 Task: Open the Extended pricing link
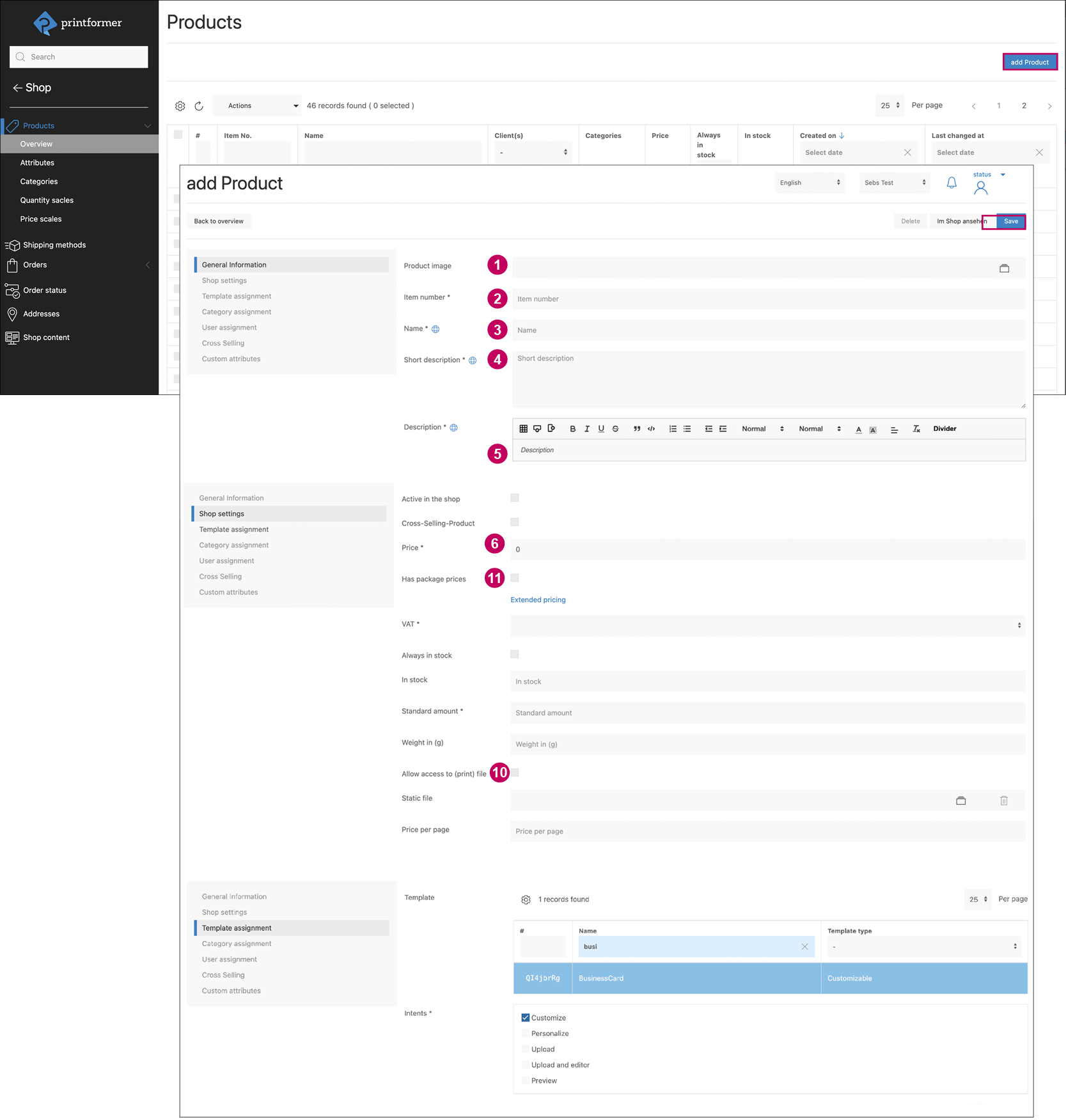pos(538,600)
